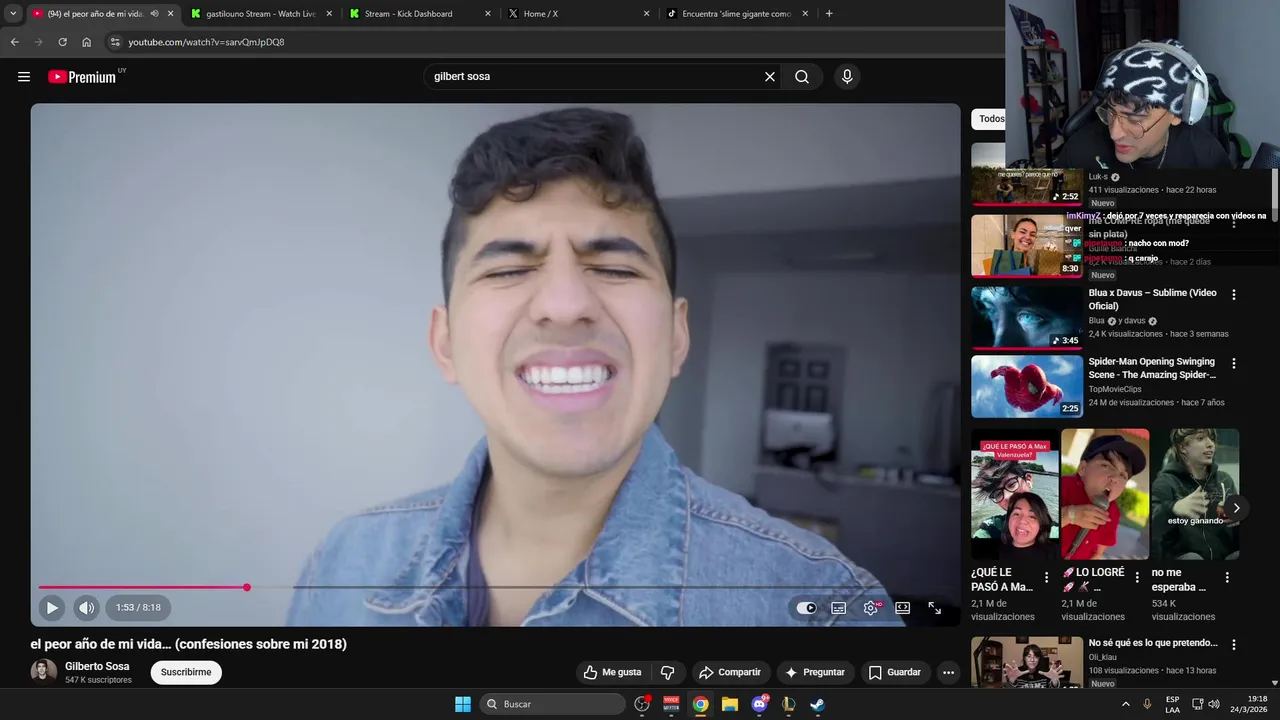Open the '¿QUÉ LE PASÓ A Ma...' short

[x=1015, y=494]
